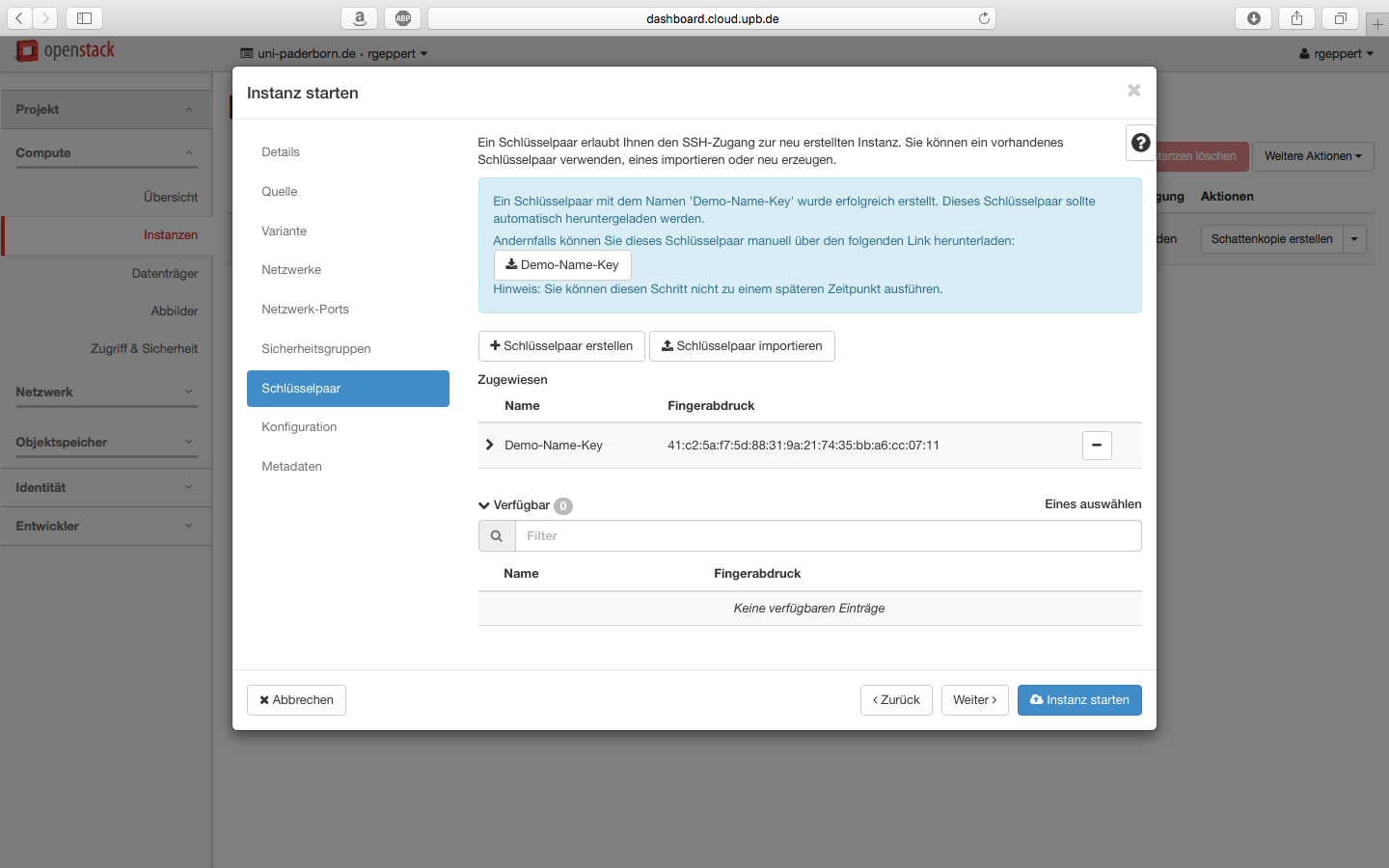Click the filter search magnifier icon

click(x=497, y=536)
